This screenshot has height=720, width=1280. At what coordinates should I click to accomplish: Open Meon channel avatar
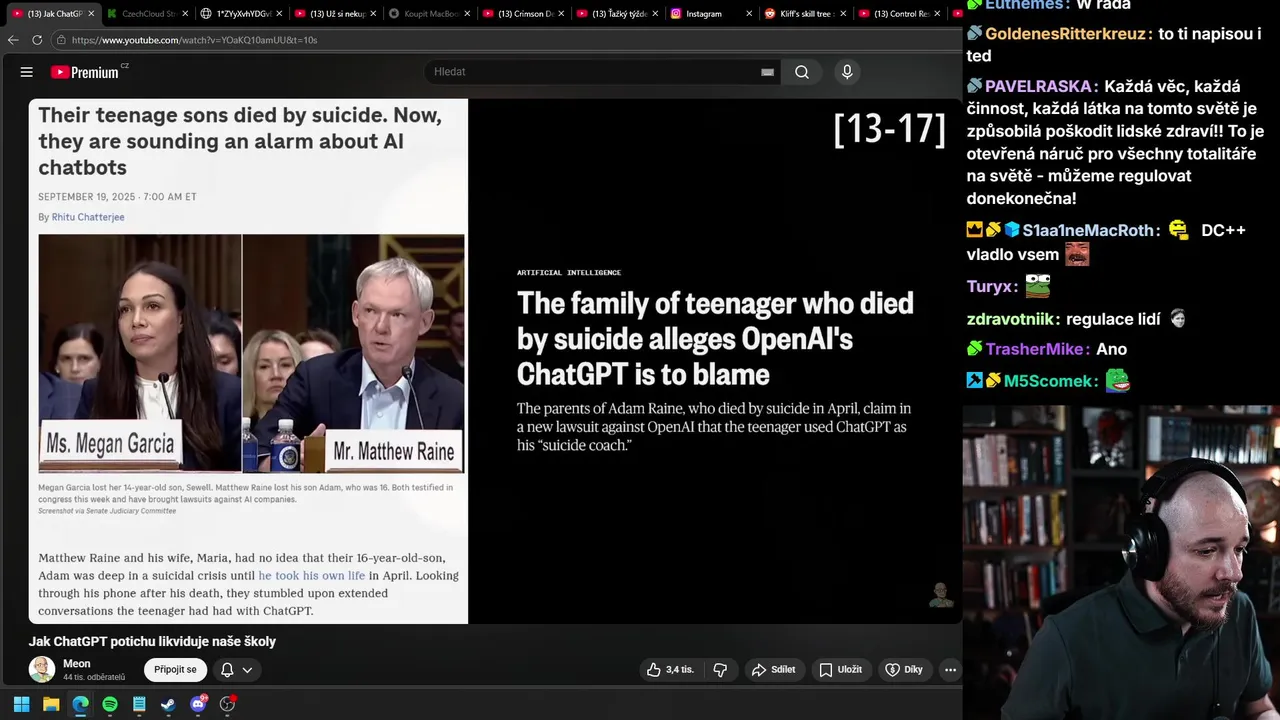(42, 670)
